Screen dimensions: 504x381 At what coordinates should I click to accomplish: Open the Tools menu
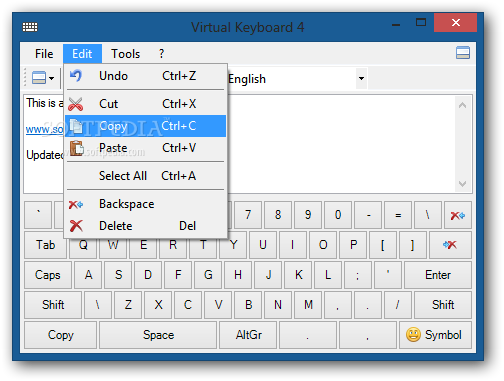pyautogui.click(x=125, y=54)
